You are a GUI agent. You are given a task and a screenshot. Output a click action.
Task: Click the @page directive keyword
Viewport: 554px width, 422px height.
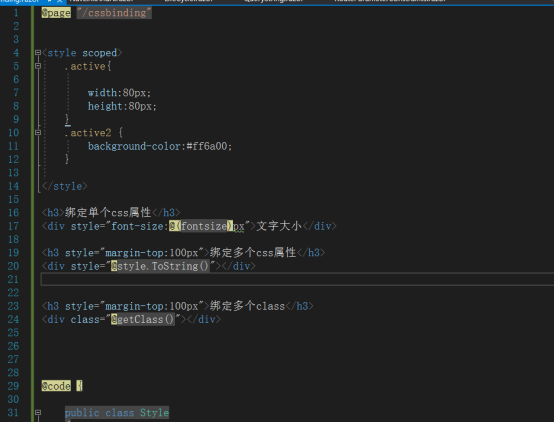56,13
